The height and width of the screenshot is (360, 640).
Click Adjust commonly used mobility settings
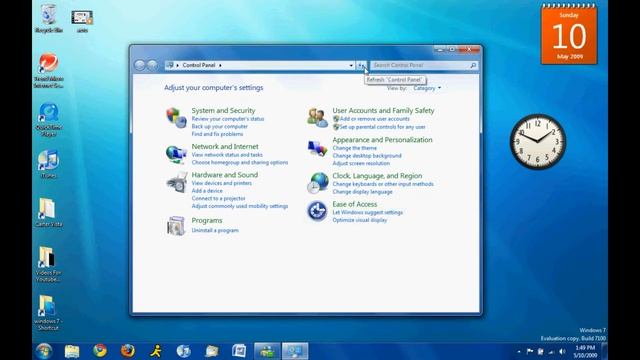[x=240, y=206]
